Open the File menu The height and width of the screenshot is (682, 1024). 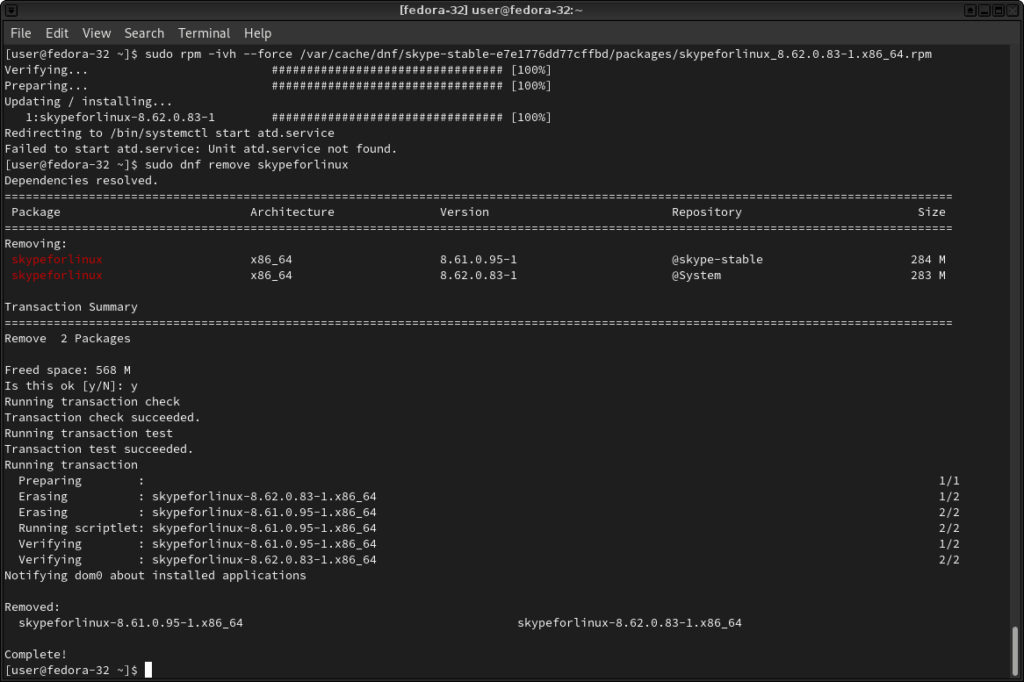tap(21, 33)
